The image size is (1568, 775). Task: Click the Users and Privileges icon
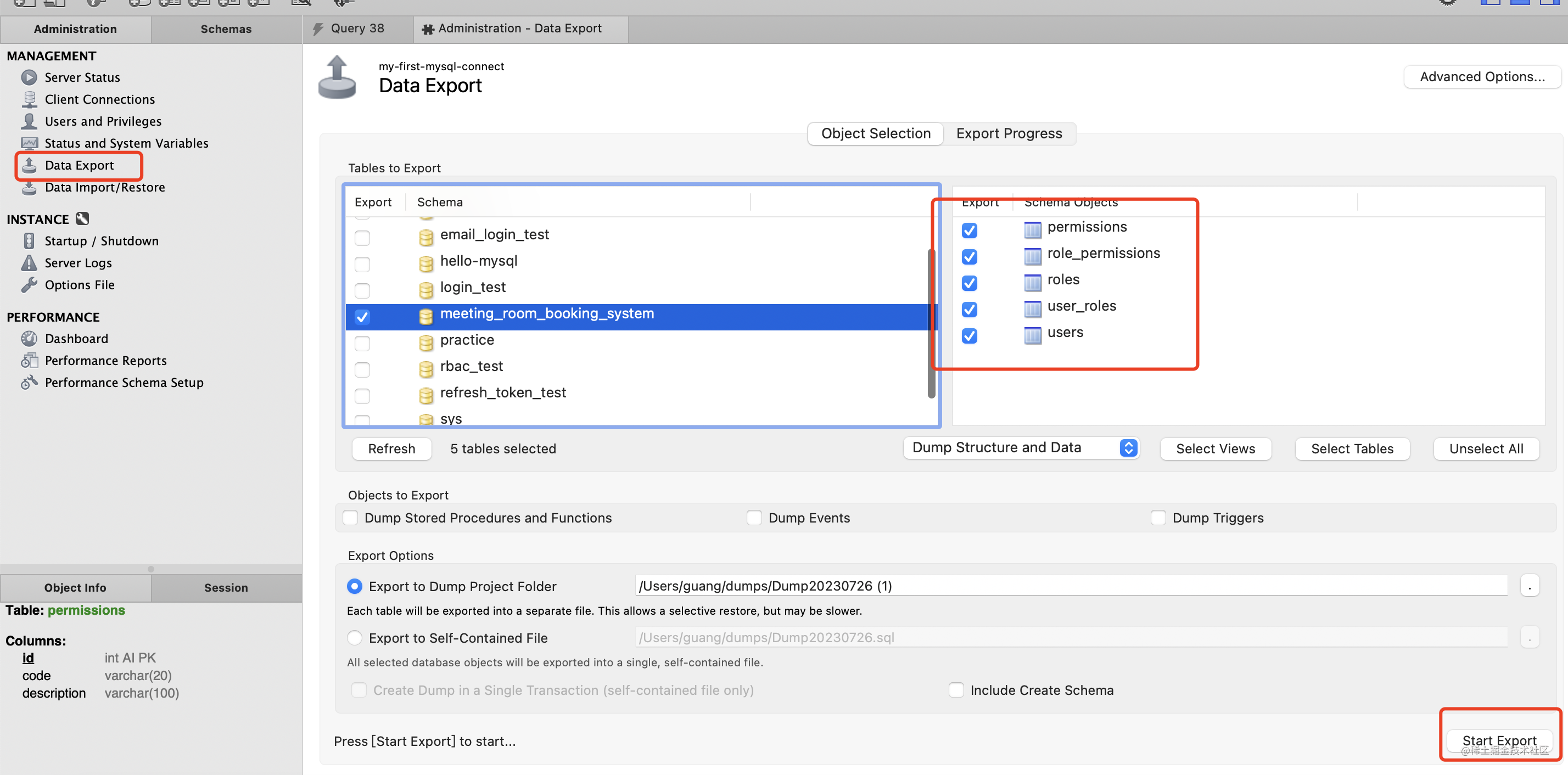tap(29, 121)
